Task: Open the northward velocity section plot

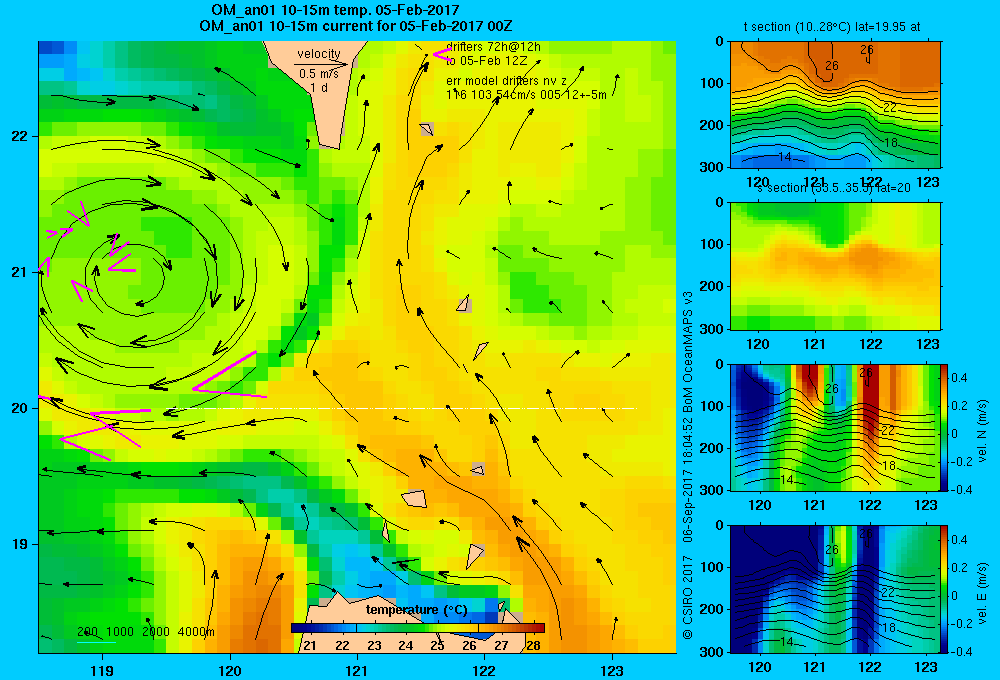Action: point(835,427)
